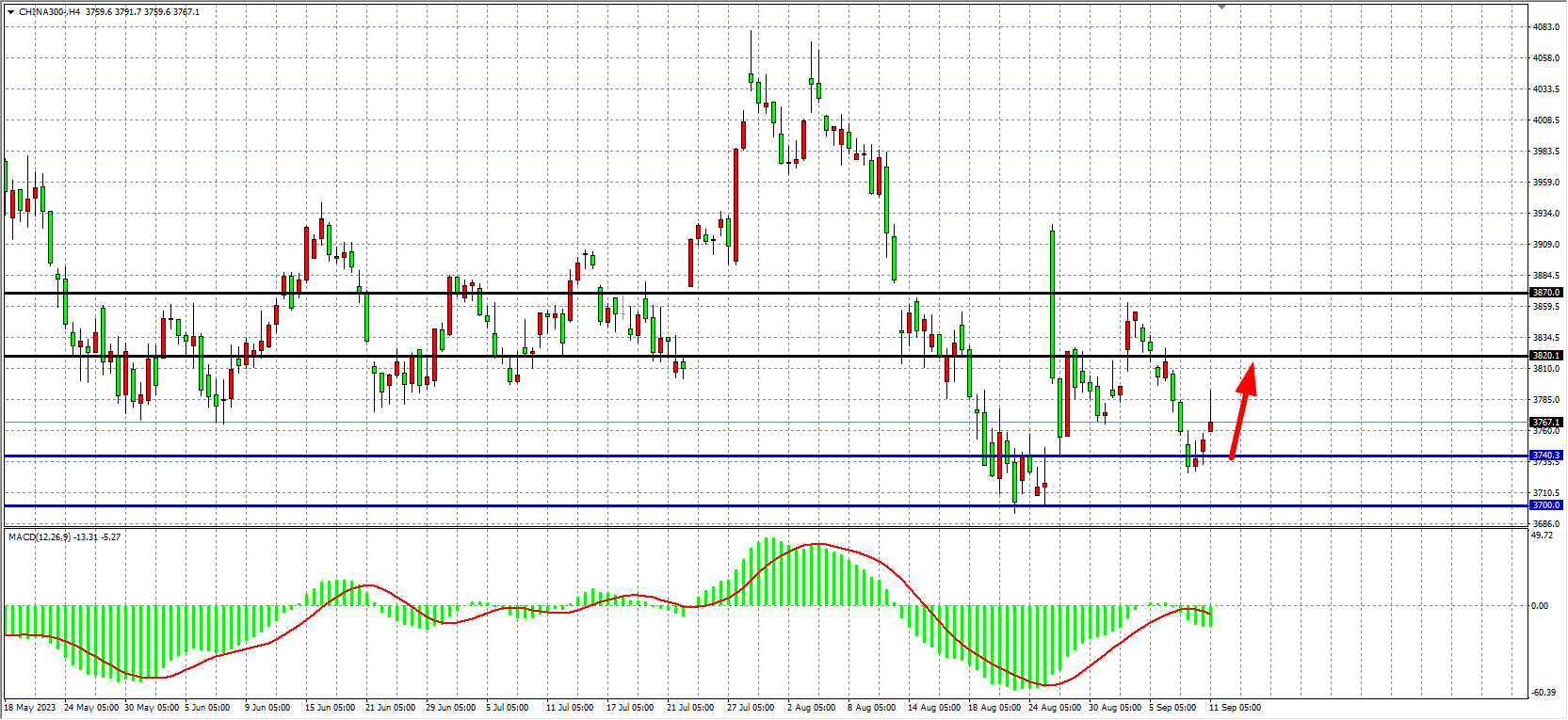Click the 14 Aug 05:00 time label
This screenshot has height=720, width=1568.
pos(934,708)
